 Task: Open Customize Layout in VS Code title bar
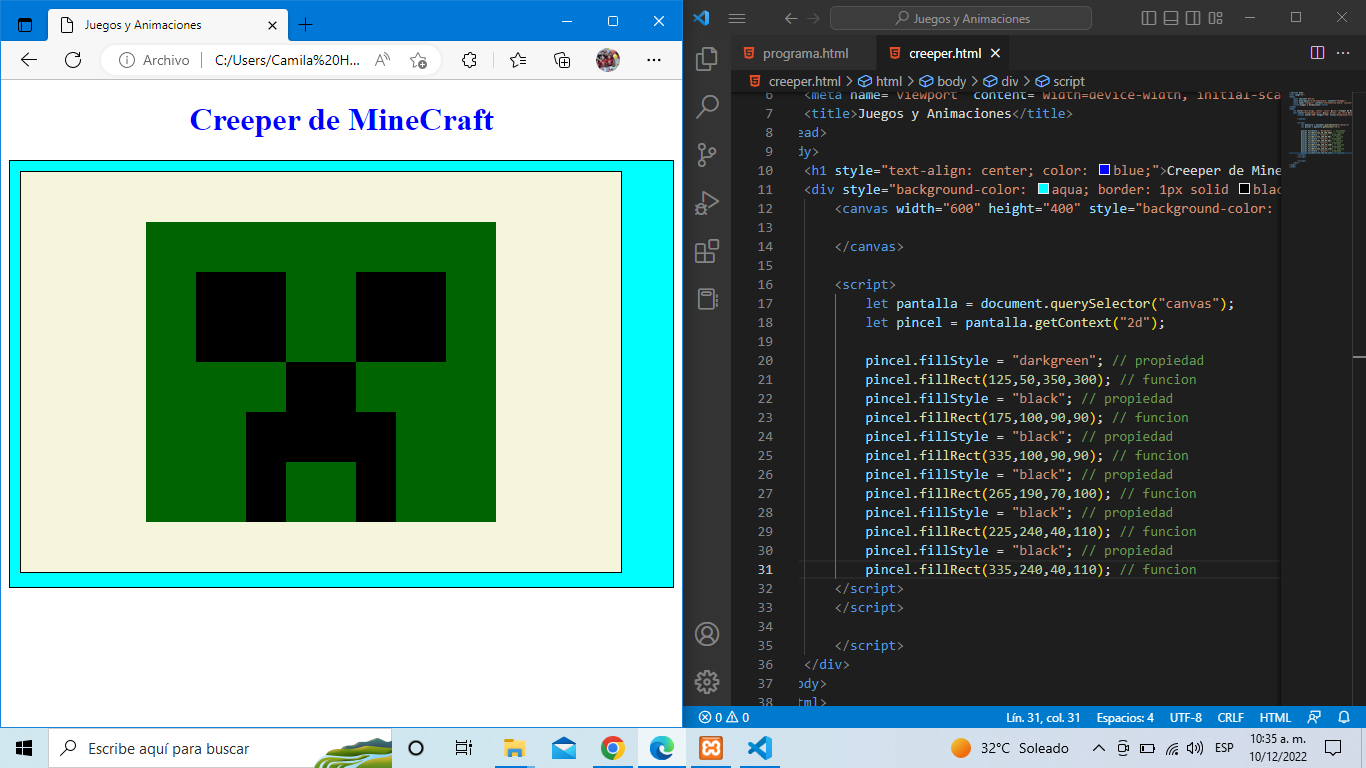(1215, 18)
